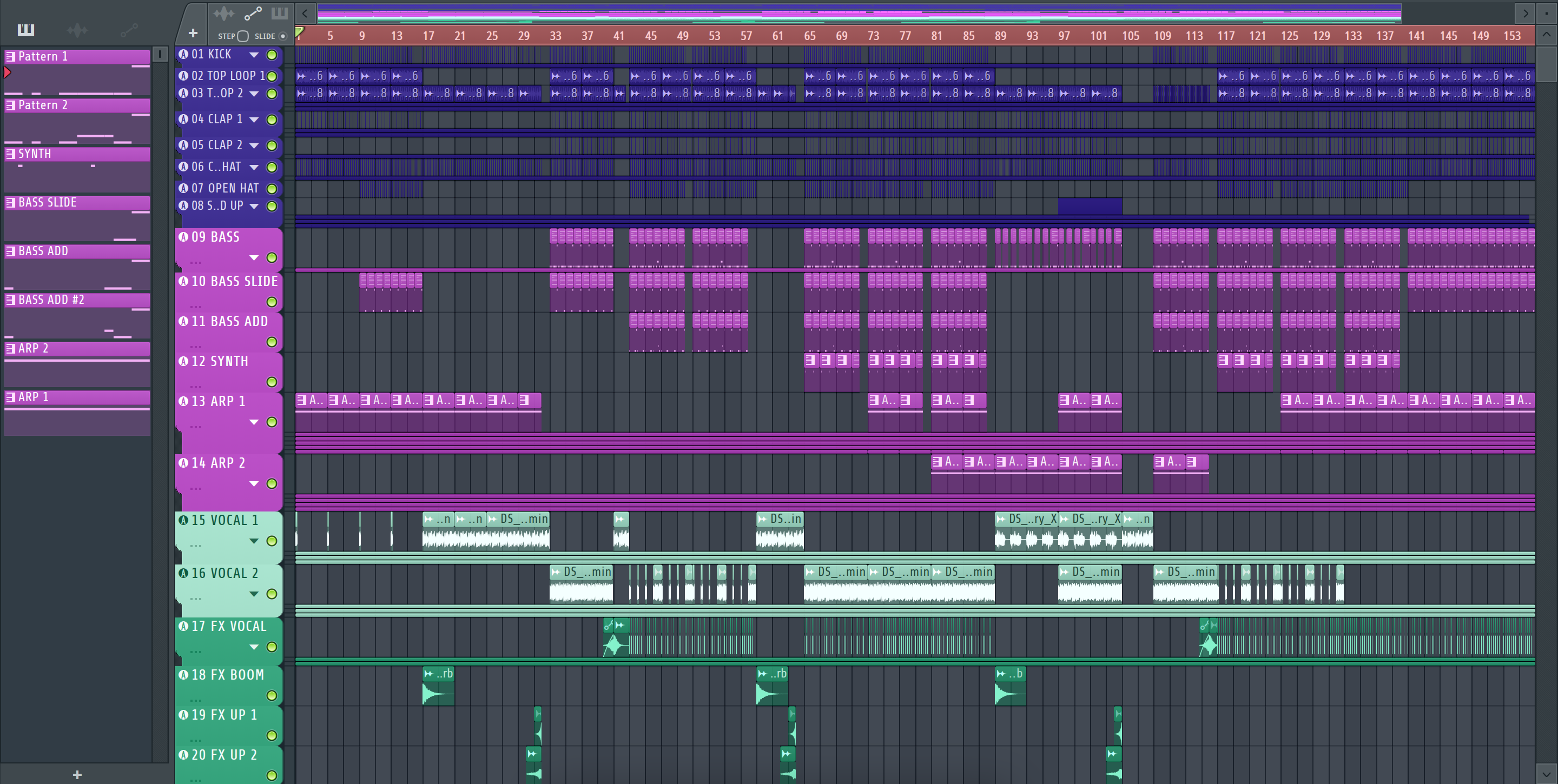Open the 16 VOCAL 2 track dropdown arrow
The height and width of the screenshot is (784, 1558).
point(254,594)
